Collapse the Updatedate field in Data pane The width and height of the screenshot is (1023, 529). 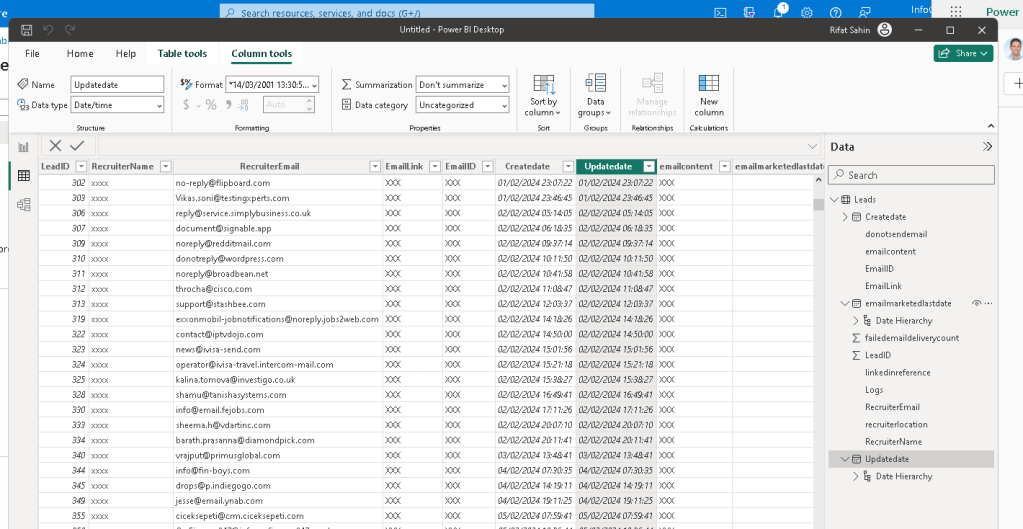point(846,459)
